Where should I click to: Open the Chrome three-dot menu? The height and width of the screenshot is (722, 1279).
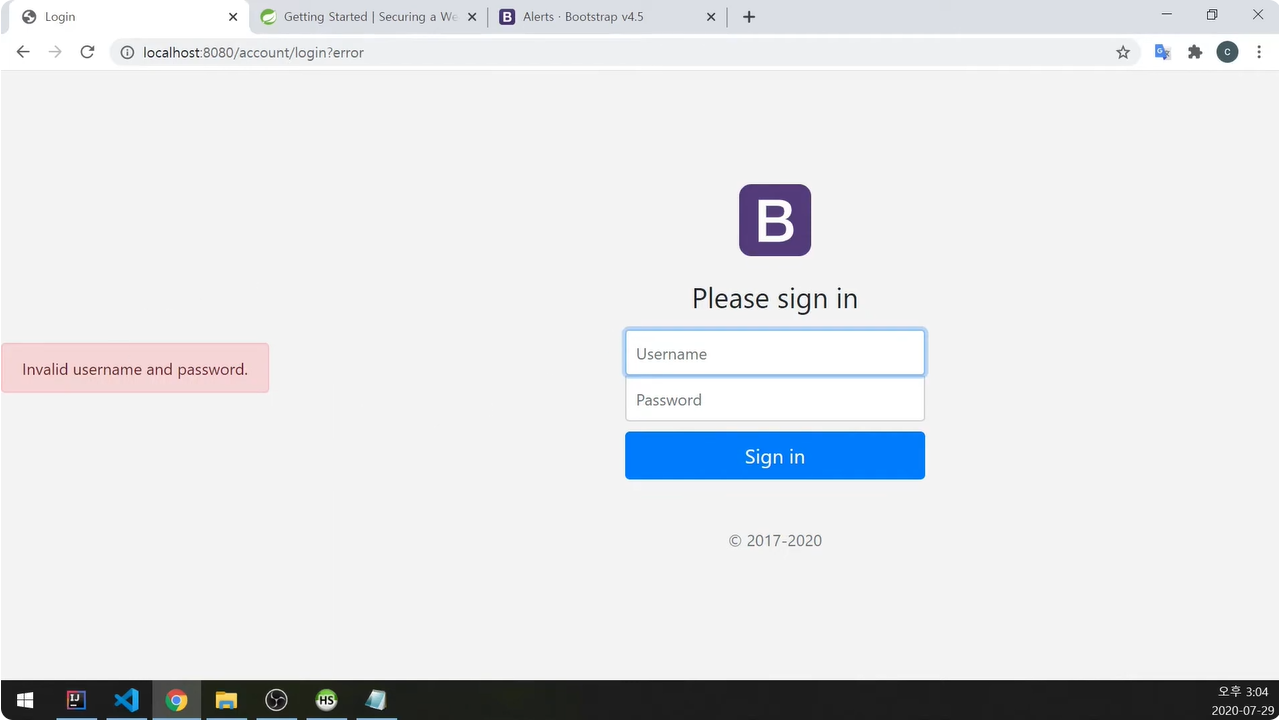[1259, 52]
